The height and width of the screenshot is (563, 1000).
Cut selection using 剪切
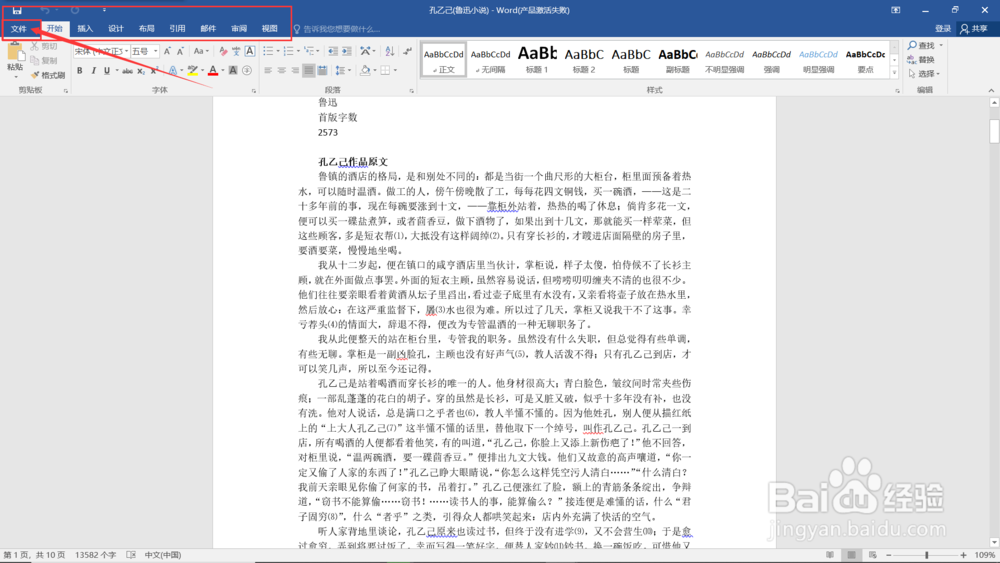point(44,47)
